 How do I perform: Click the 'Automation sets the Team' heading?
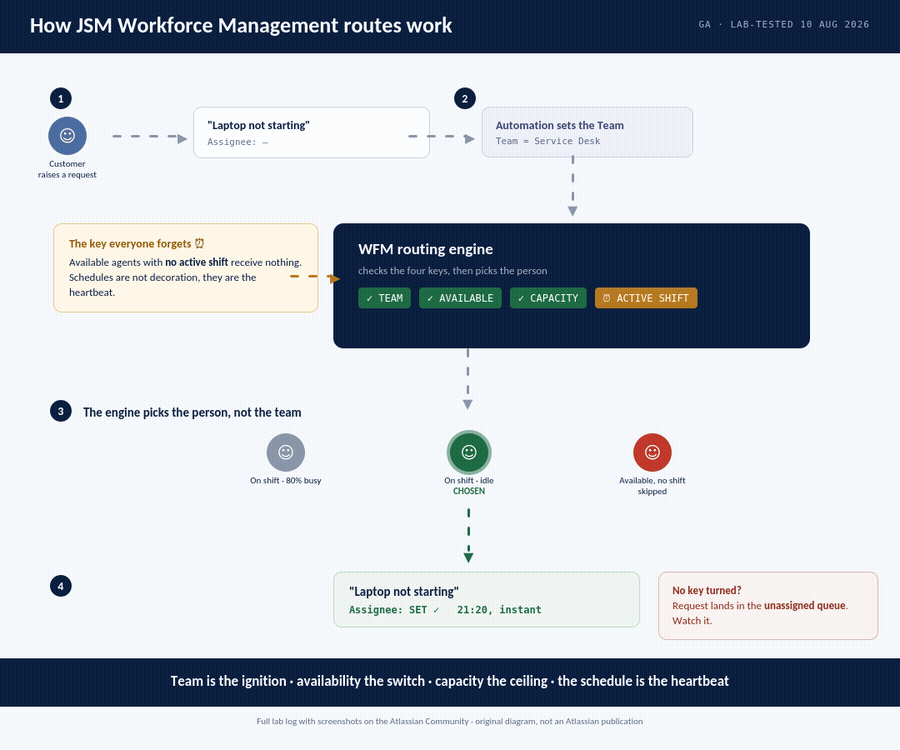[x=560, y=125]
